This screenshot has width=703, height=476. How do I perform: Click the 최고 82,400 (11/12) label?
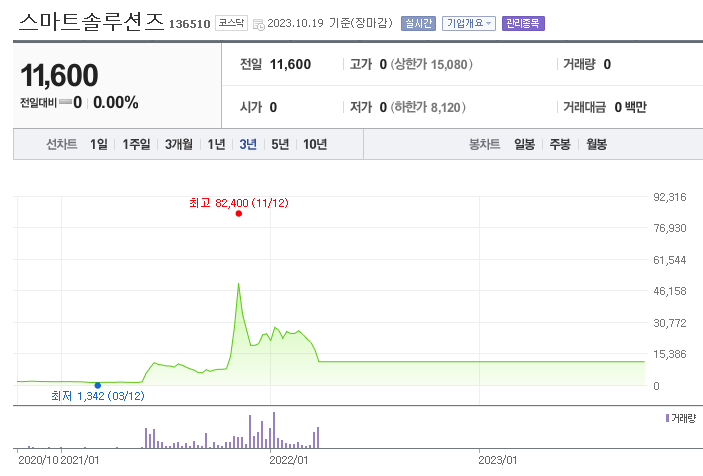point(239,203)
